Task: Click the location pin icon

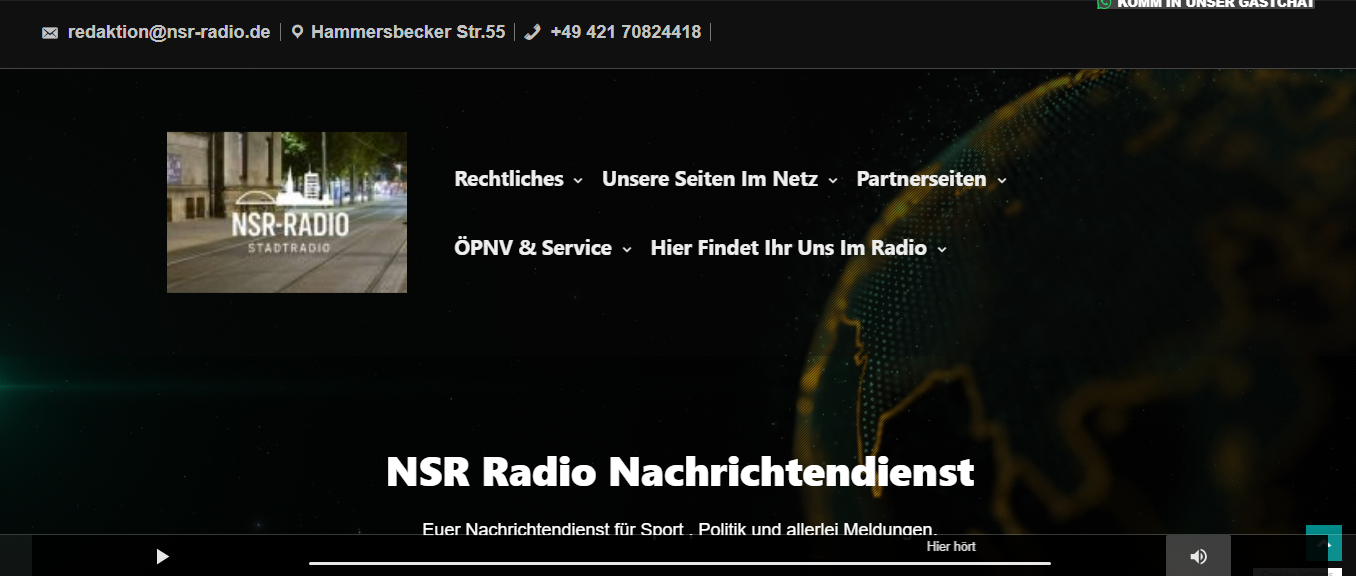Action: (297, 33)
